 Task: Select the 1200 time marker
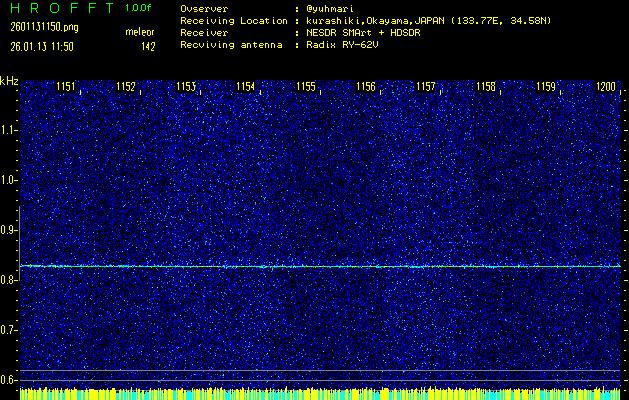pyautogui.click(x=606, y=87)
